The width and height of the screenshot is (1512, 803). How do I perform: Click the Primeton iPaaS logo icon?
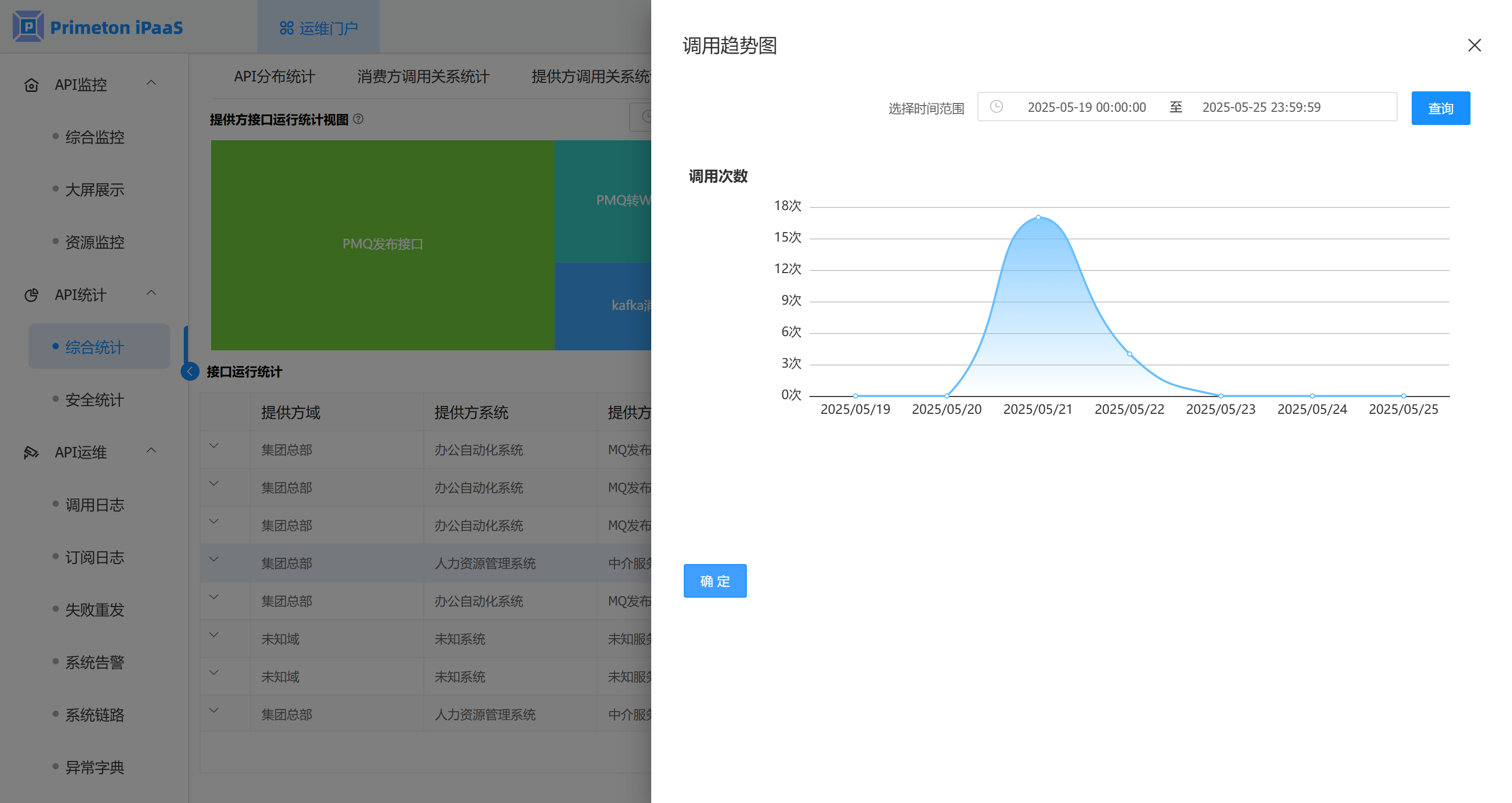(x=28, y=26)
